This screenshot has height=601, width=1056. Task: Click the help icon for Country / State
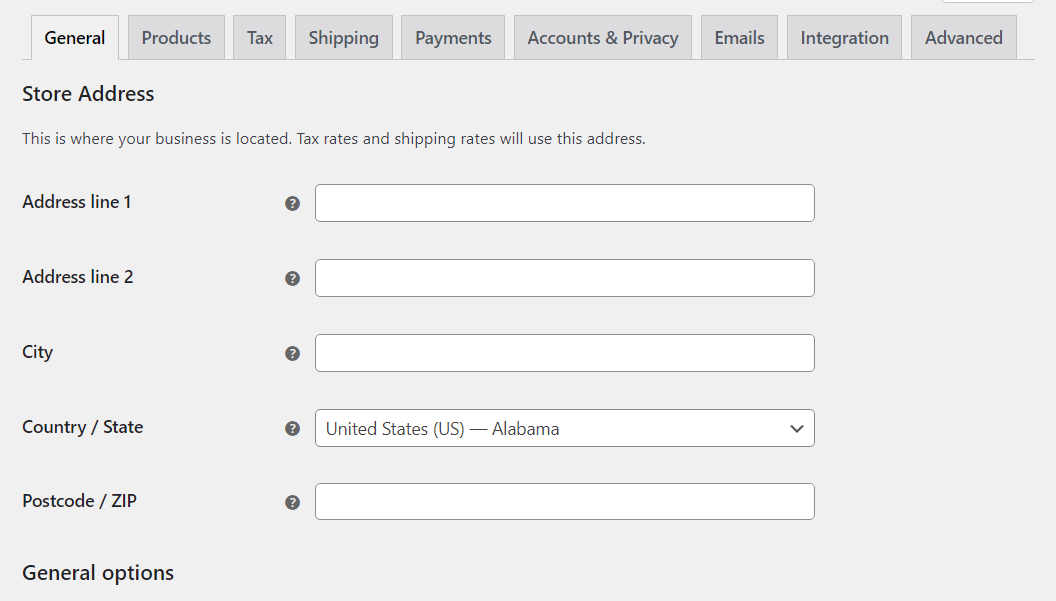coord(292,427)
